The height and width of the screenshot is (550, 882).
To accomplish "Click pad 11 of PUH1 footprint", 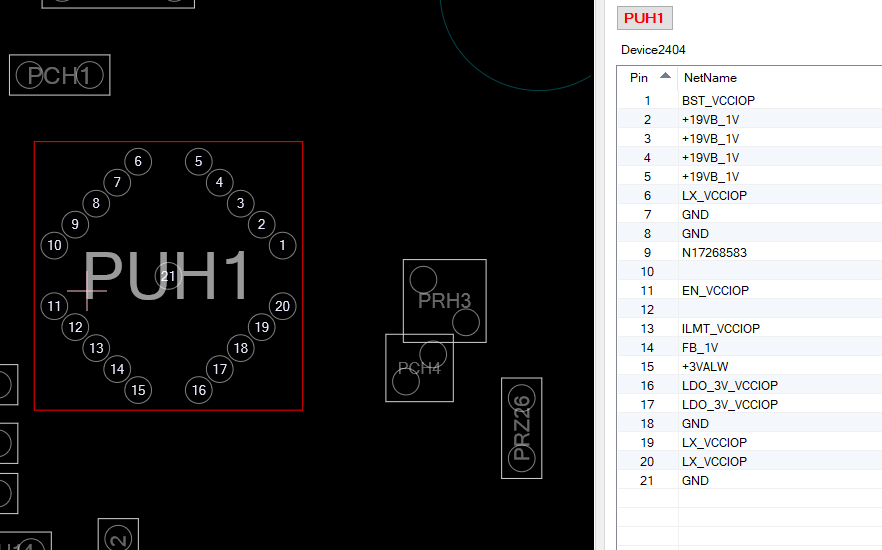I will point(54,306).
